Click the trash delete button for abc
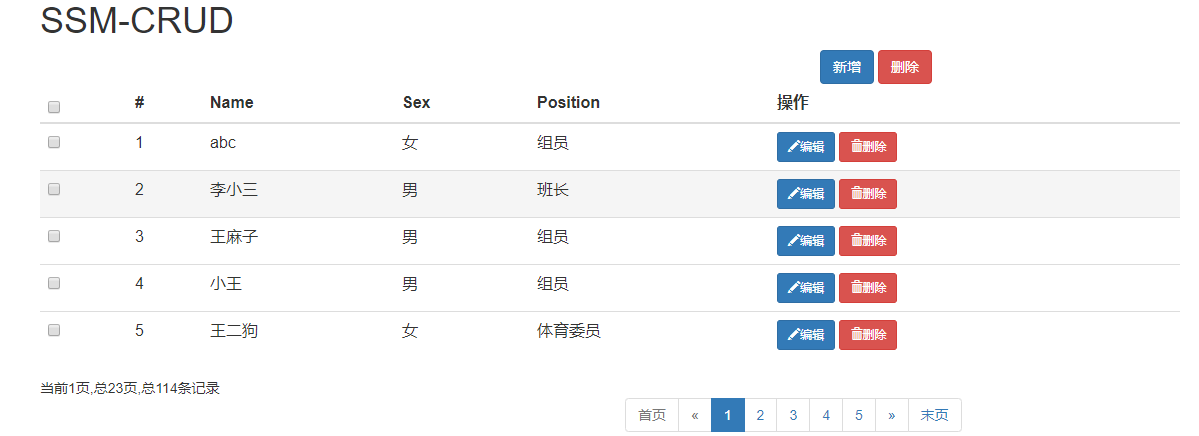Screen dimensions: 1199x436 pos(867,147)
